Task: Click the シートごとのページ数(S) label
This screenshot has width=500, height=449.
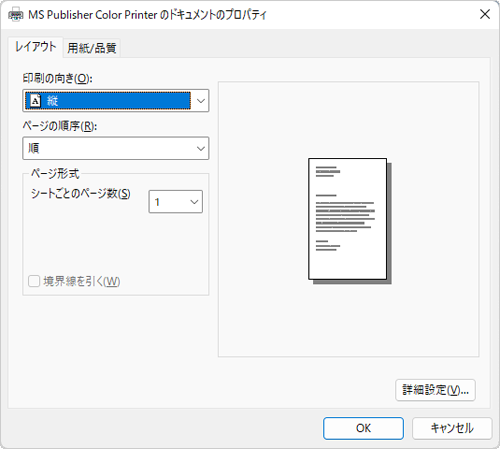Action: click(81, 194)
